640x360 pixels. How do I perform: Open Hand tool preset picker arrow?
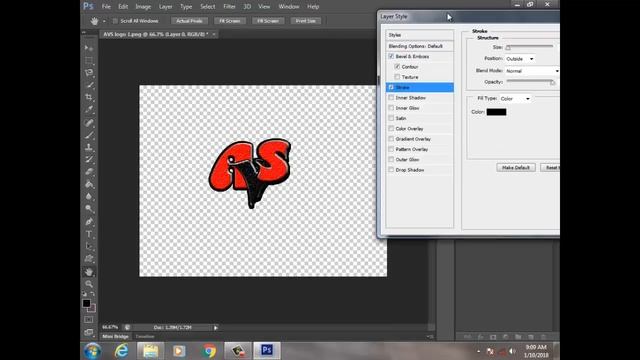point(104,21)
